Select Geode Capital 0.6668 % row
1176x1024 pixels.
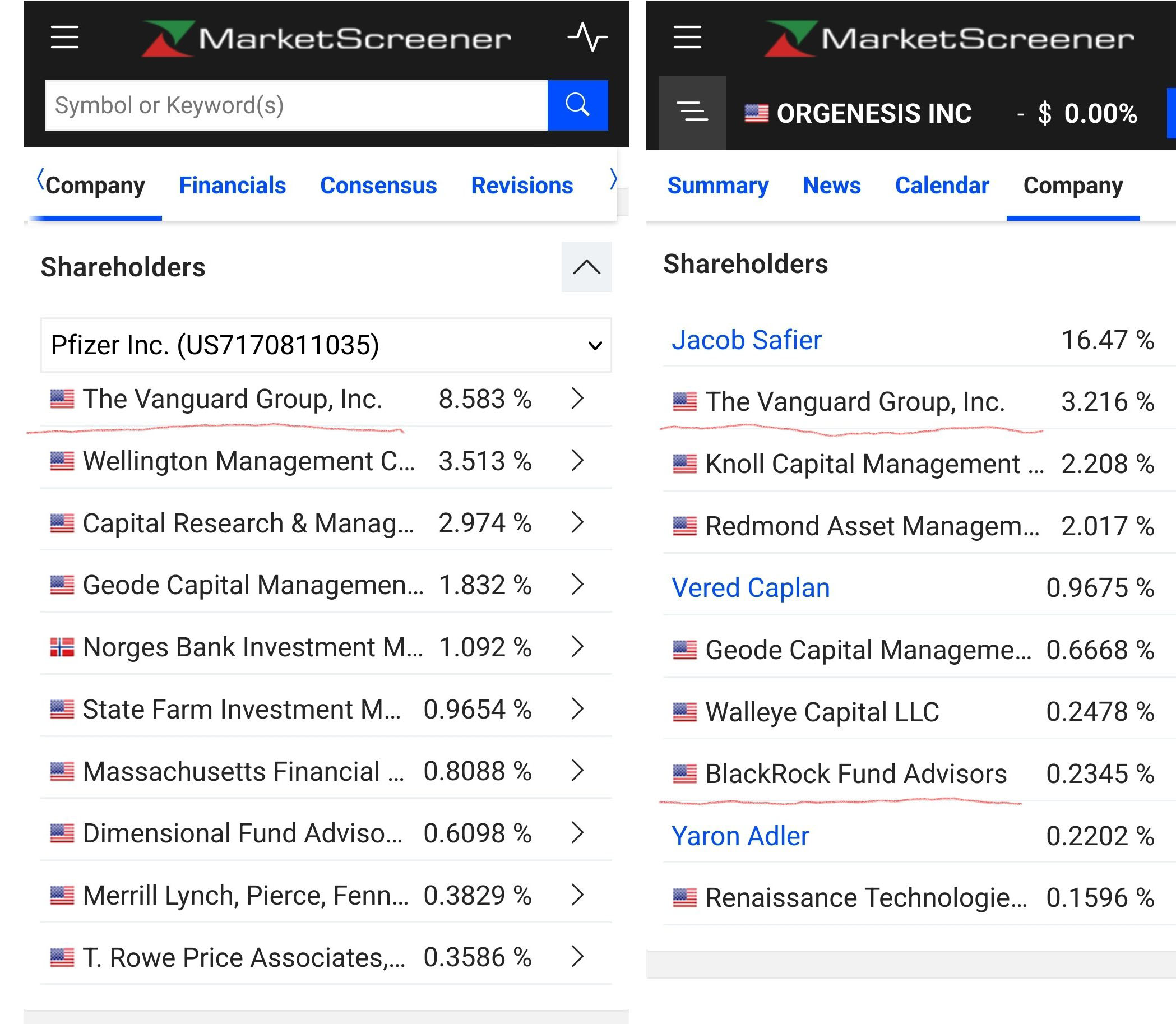click(919, 650)
